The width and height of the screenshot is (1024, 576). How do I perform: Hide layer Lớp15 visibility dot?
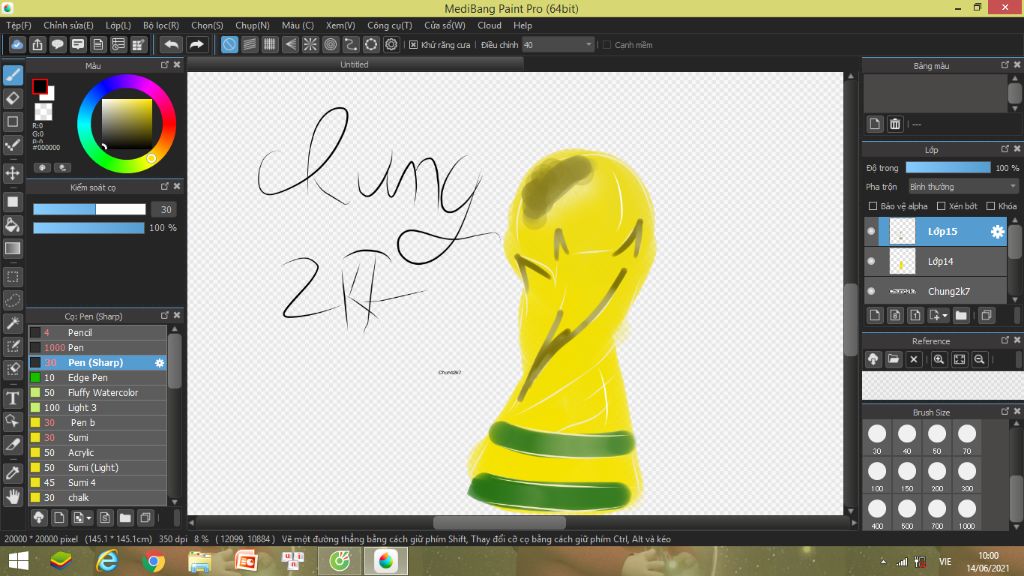click(x=871, y=231)
